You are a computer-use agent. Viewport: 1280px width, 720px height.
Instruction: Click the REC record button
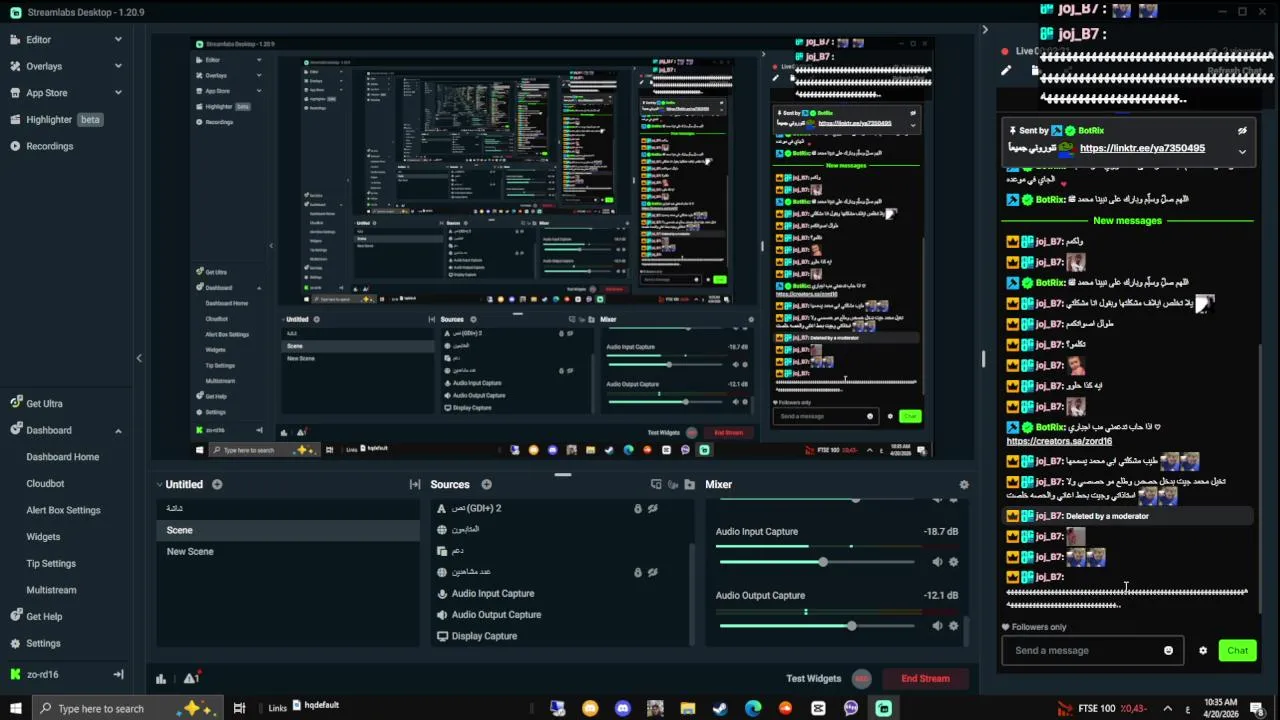[862, 678]
